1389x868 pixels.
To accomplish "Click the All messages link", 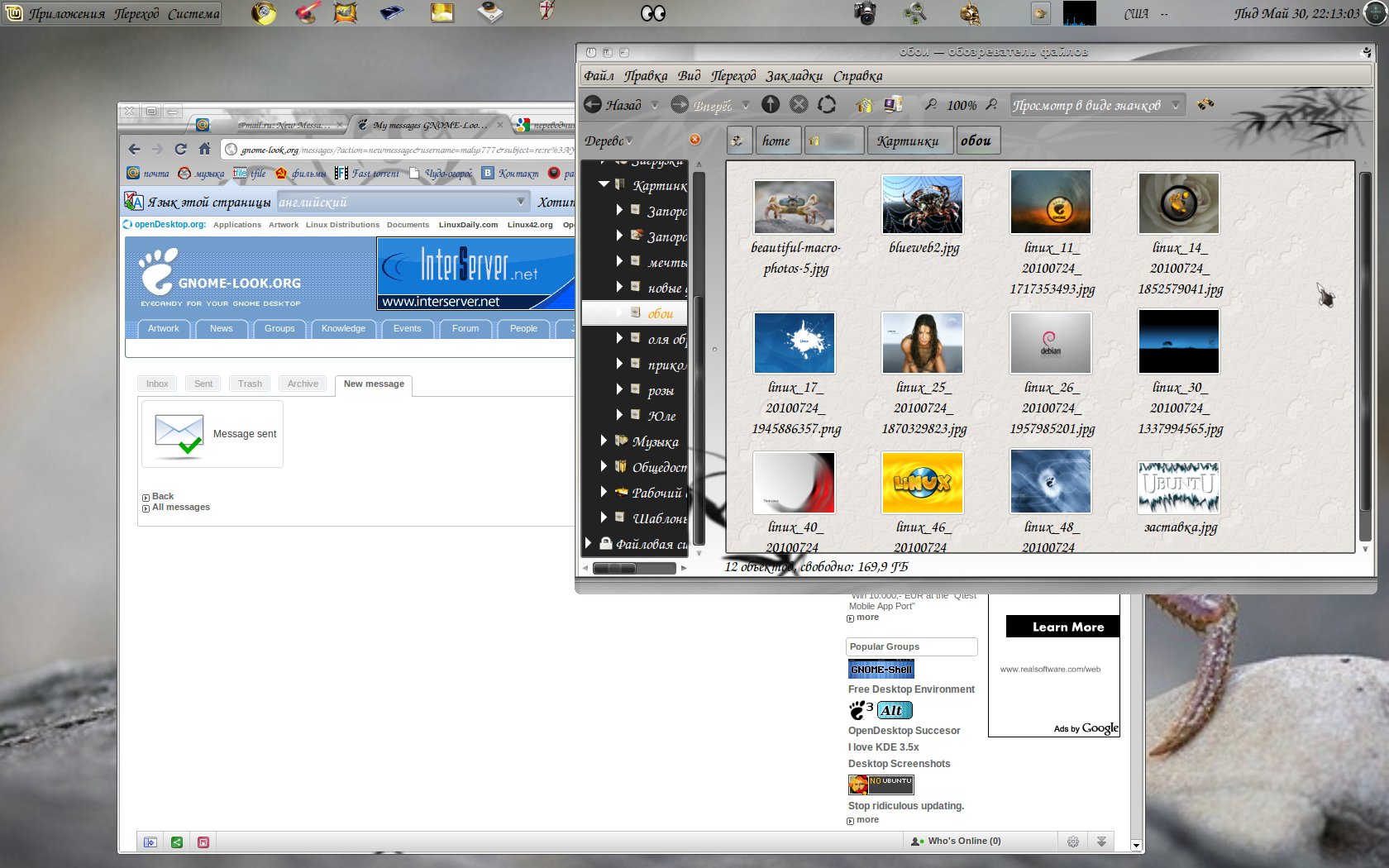I will (180, 508).
